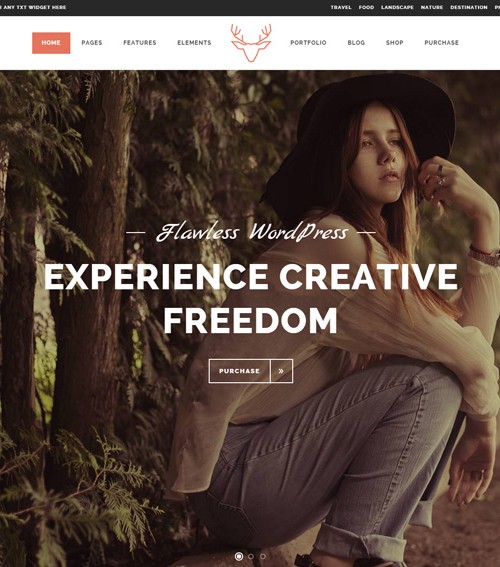Go to the Portfolio menu item
Image resolution: width=500 pixels, height=567 pixels.
[308, 43]
